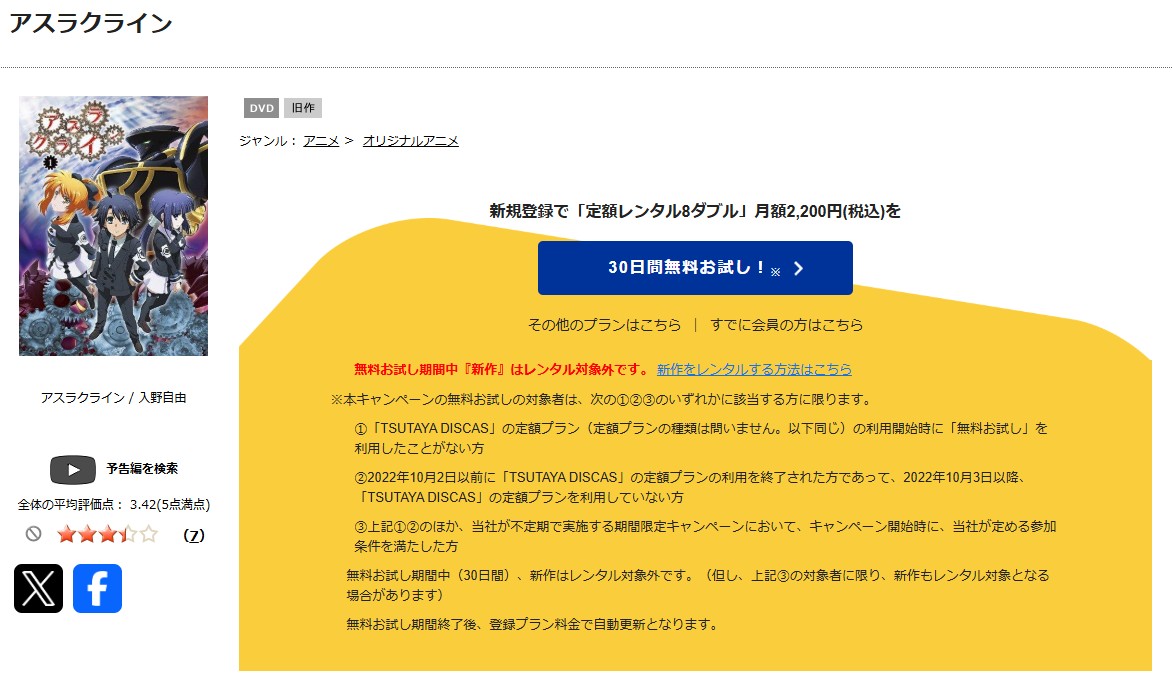Open アスラクライン link below the cover
The height and width of the screenshot is (688, 1172).
click(82, 398)
